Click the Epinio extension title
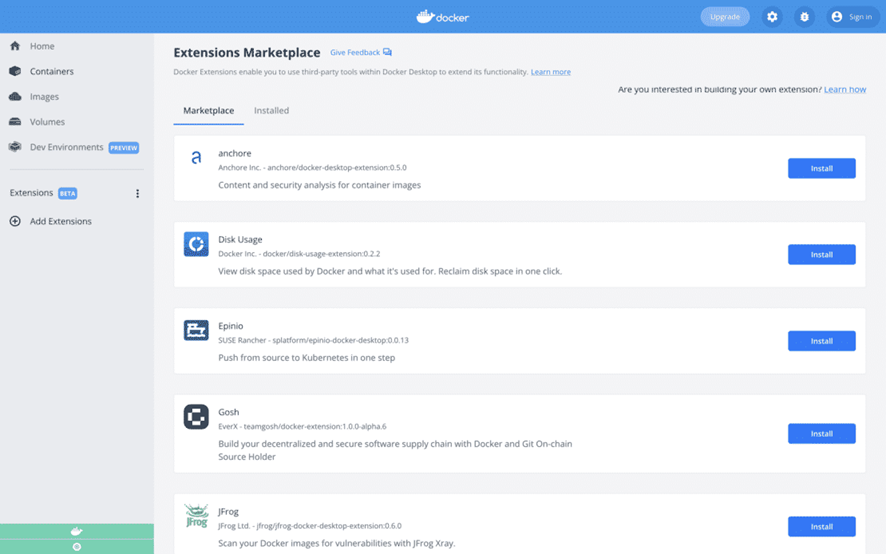886x554 pixels. [231, 326]
